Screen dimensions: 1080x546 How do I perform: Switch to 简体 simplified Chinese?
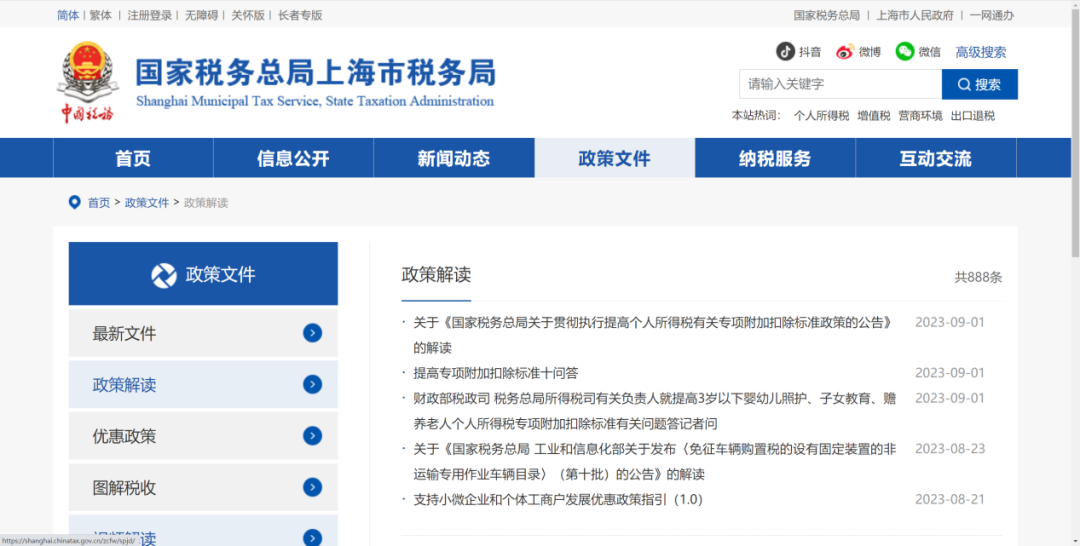68,15
